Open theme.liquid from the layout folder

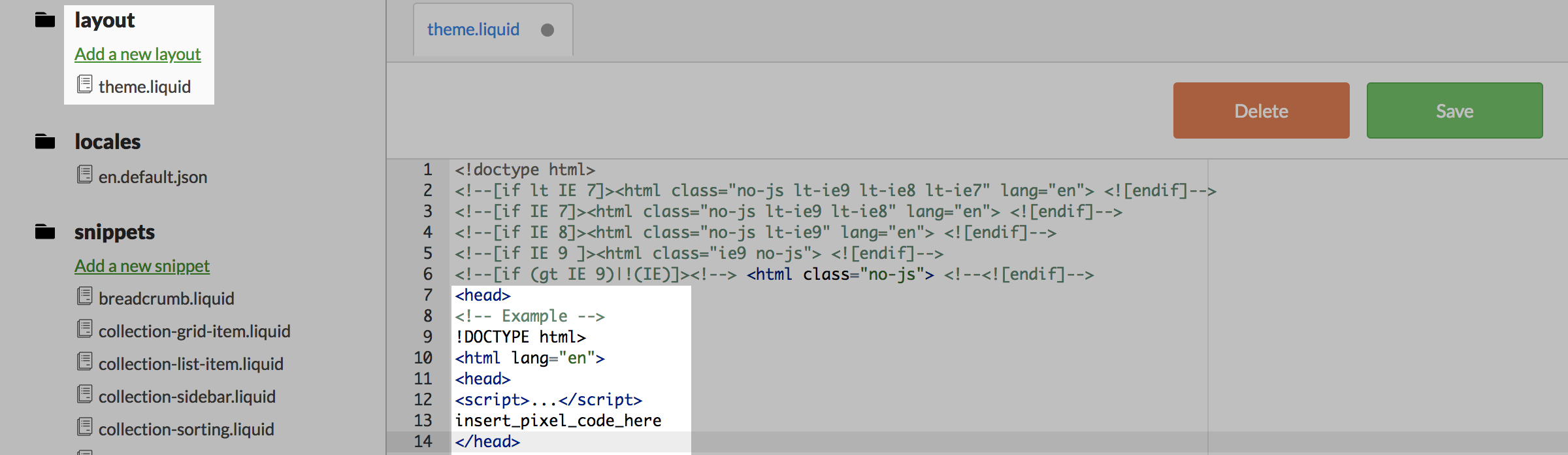144,86
